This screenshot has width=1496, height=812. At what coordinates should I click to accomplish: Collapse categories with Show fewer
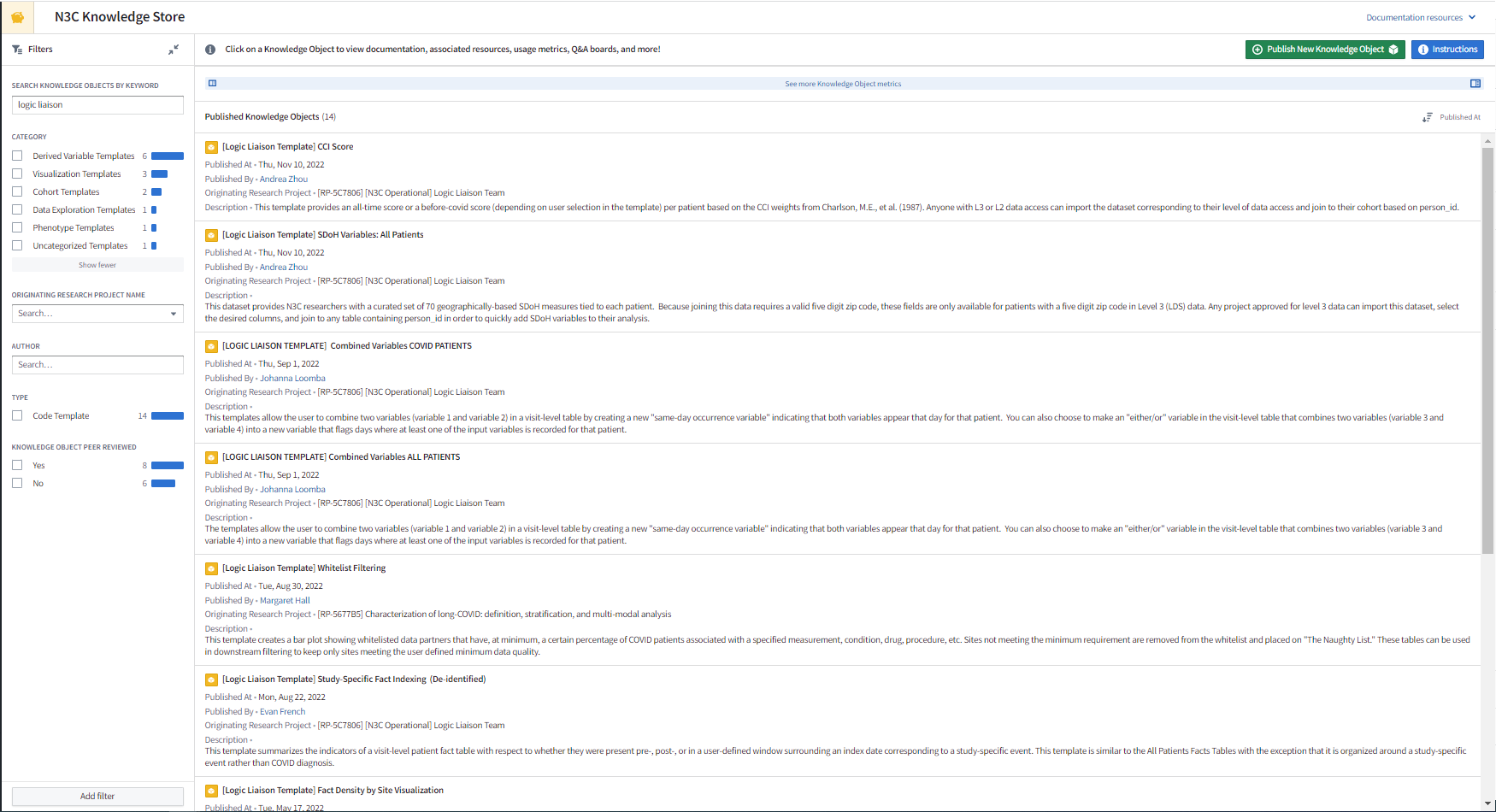97,265
